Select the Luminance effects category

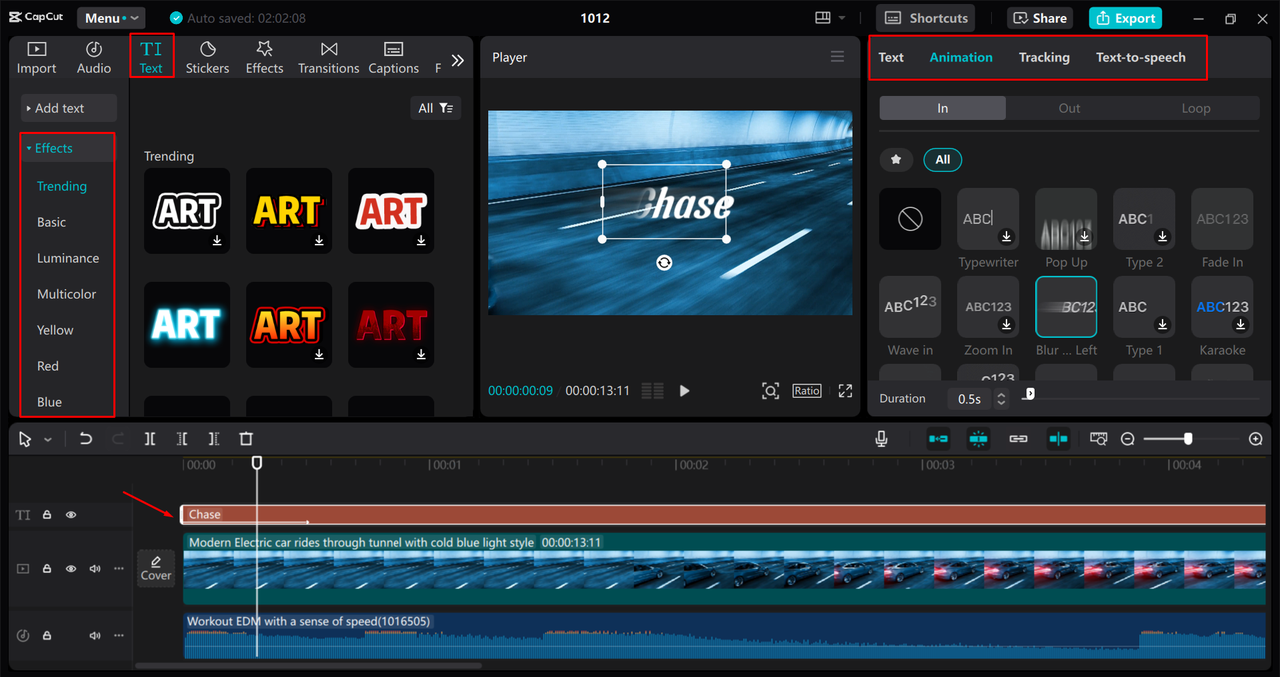pyautogui.click(x=68, y=258)
